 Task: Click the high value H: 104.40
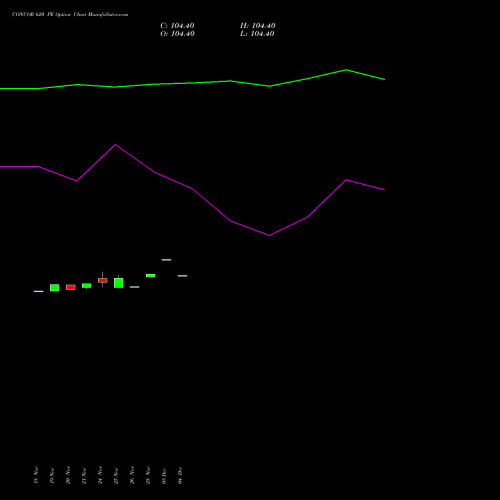(x=258, y=26)
